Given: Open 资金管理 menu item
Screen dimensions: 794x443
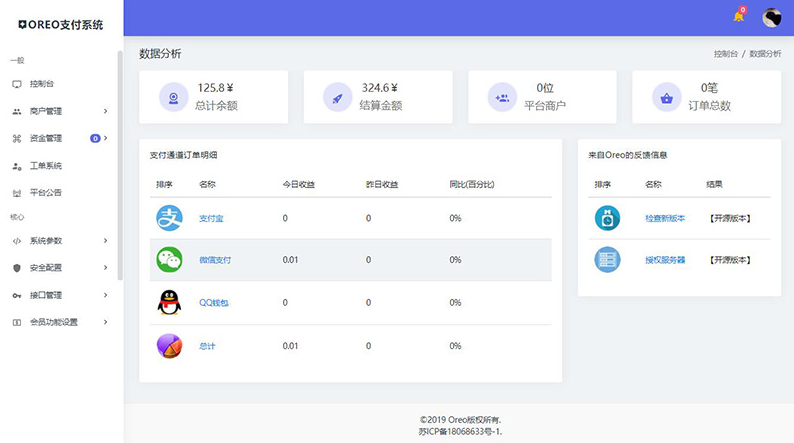Looking at the screenshot, I should pyautogui.click(x=46, y=138).
